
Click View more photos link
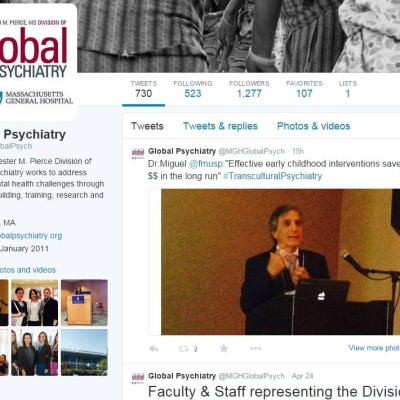[374, 348]
